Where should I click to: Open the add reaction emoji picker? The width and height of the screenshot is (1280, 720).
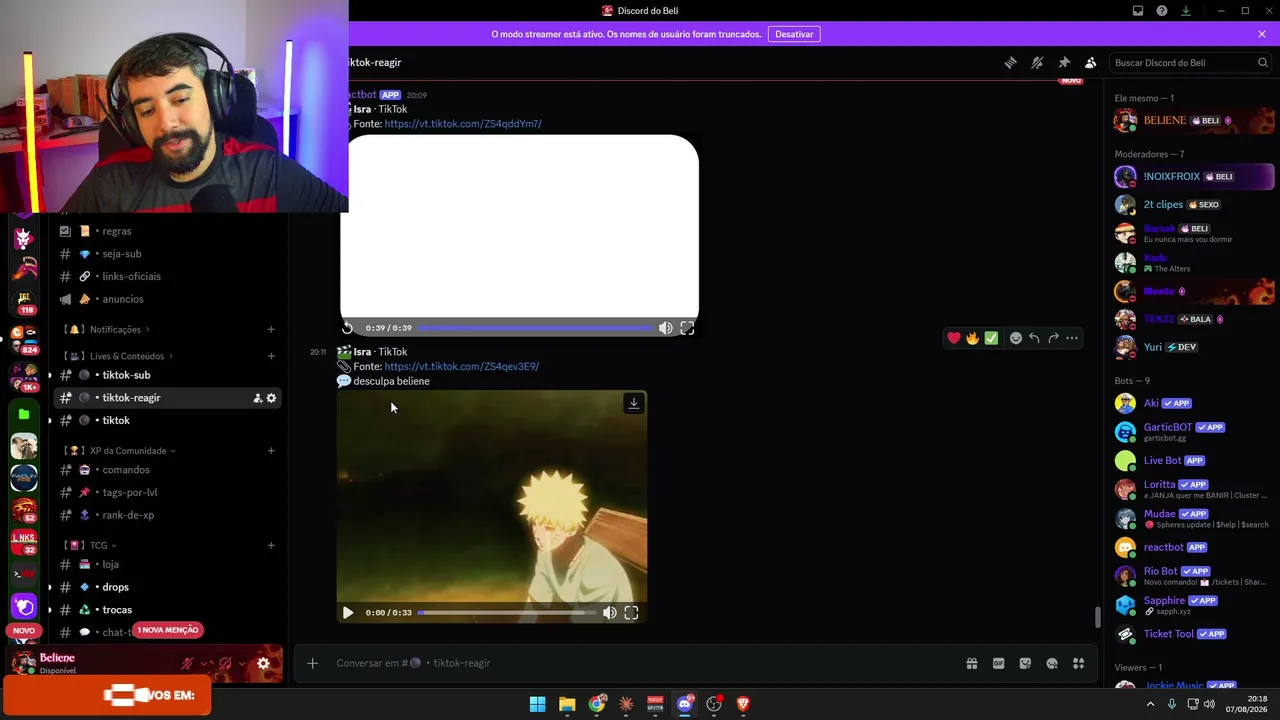1016,338
